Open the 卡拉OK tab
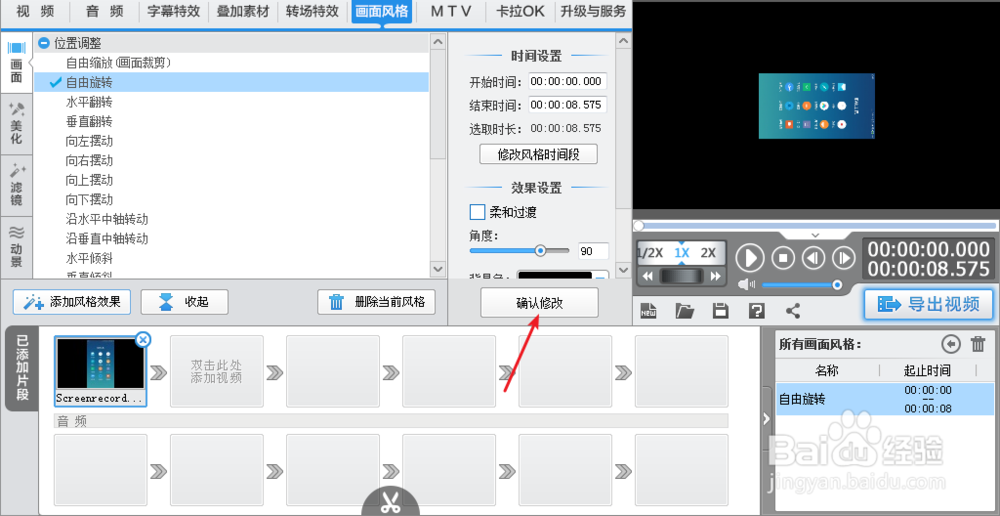 (520, 11)
